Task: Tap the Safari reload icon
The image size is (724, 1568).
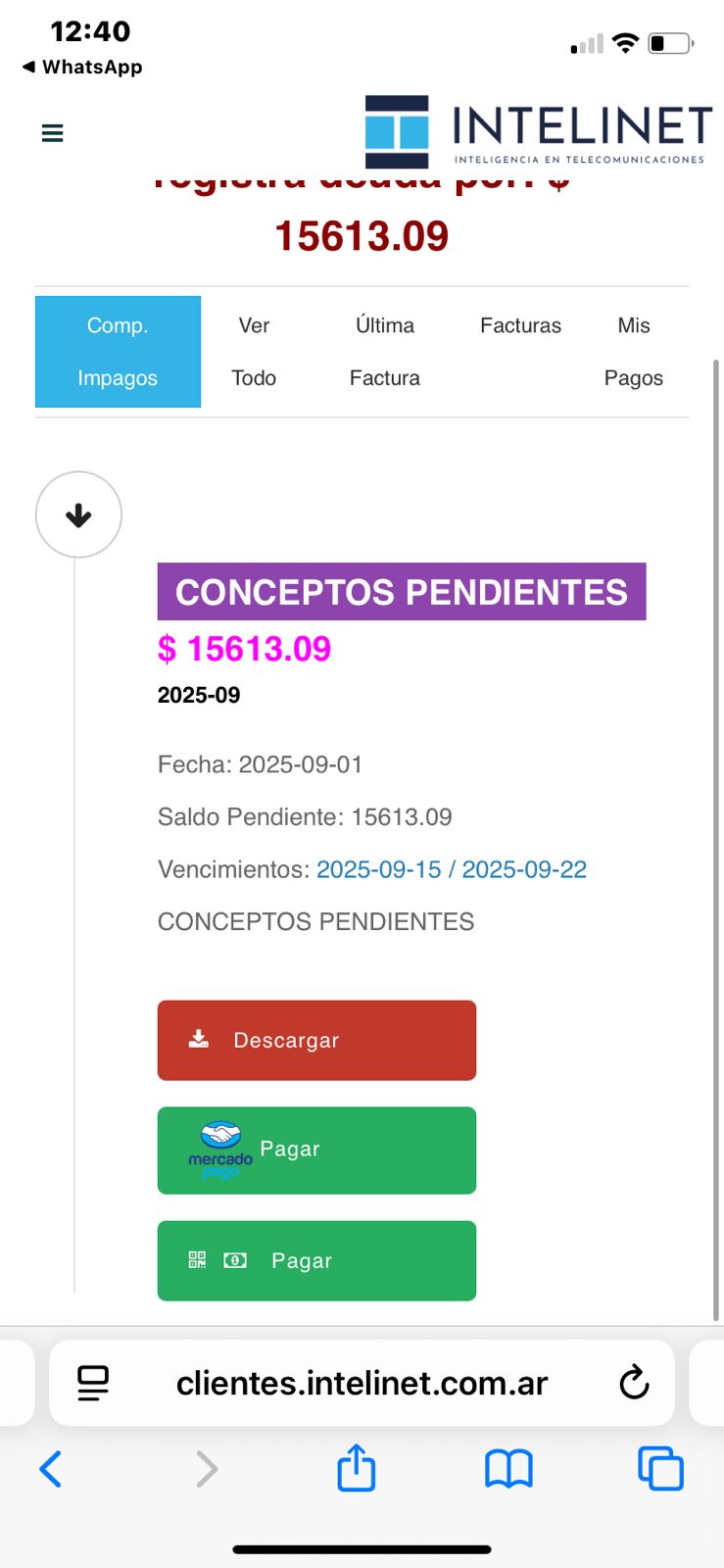Action: 634,1383
